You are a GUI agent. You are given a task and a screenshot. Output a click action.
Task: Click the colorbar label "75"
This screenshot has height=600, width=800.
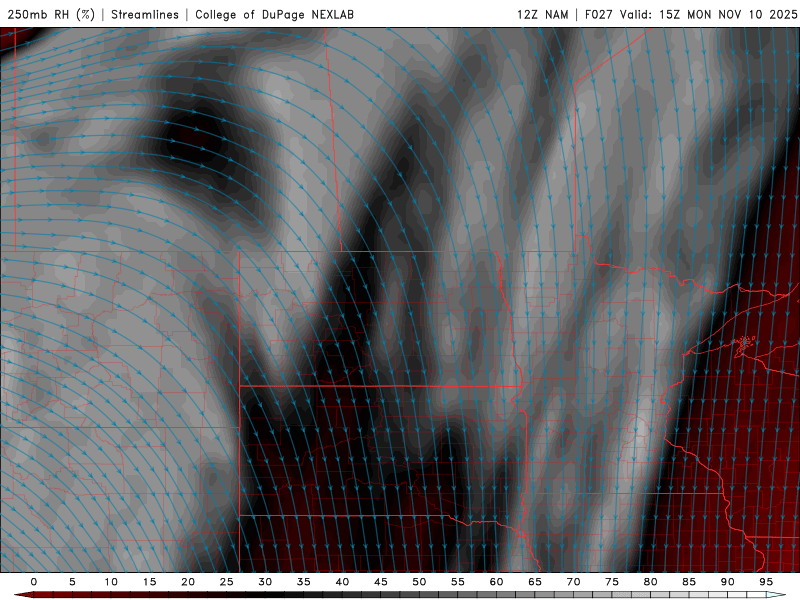[x=611, y=582]
